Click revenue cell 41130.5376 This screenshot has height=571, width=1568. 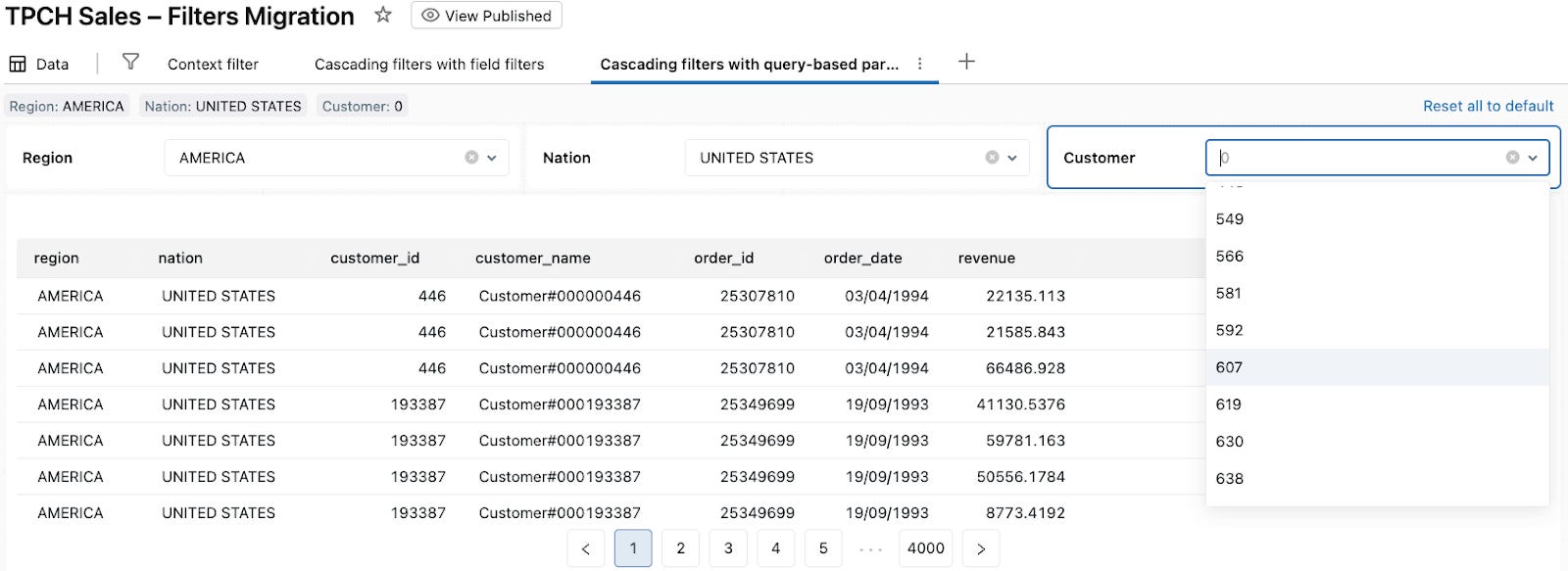tap(1020, 404)
